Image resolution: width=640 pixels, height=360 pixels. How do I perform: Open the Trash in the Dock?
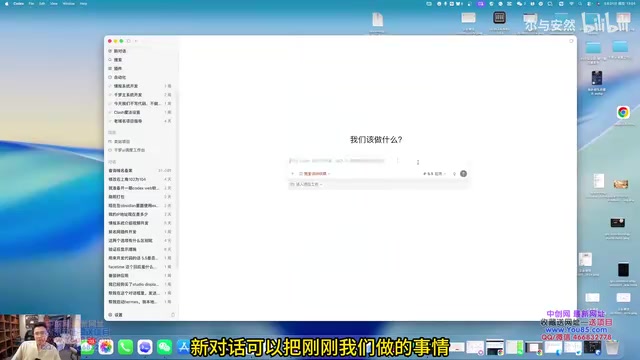click(x=612, y=347)
